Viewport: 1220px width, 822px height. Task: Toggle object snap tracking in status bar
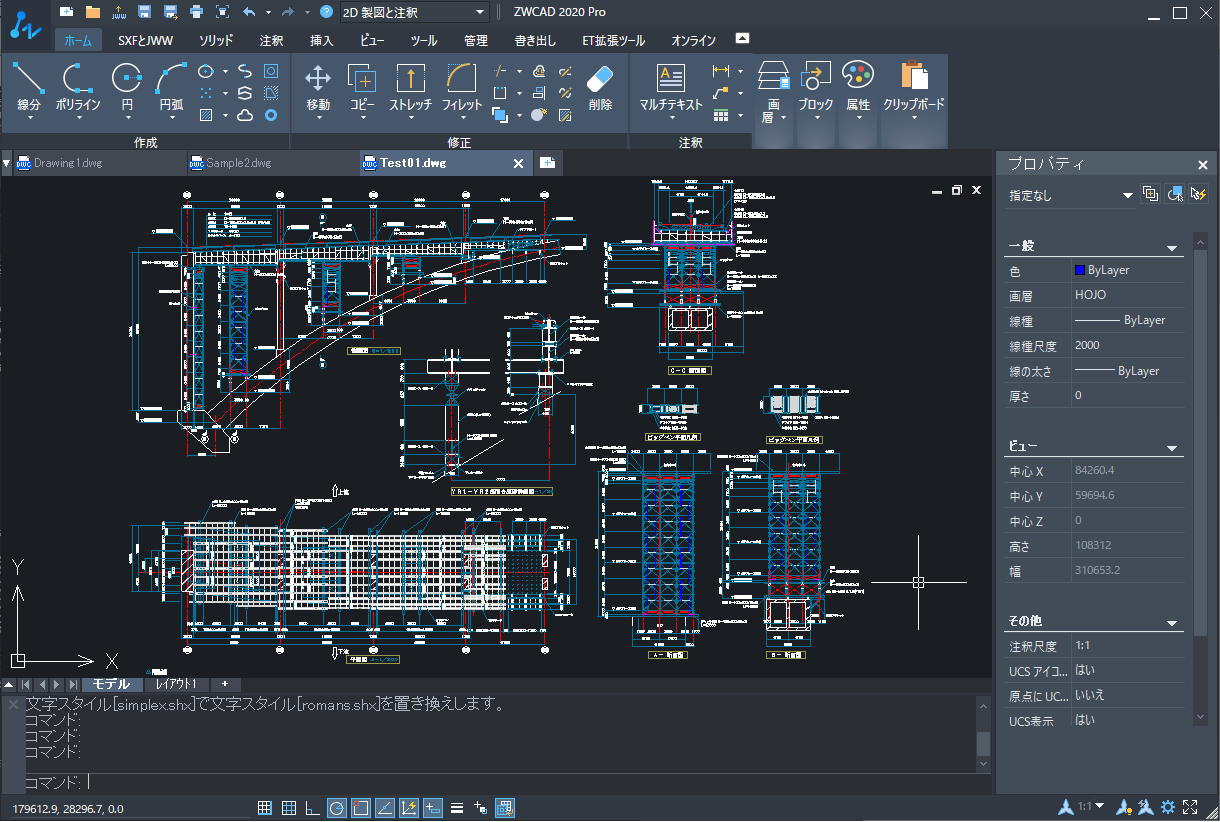385,808
